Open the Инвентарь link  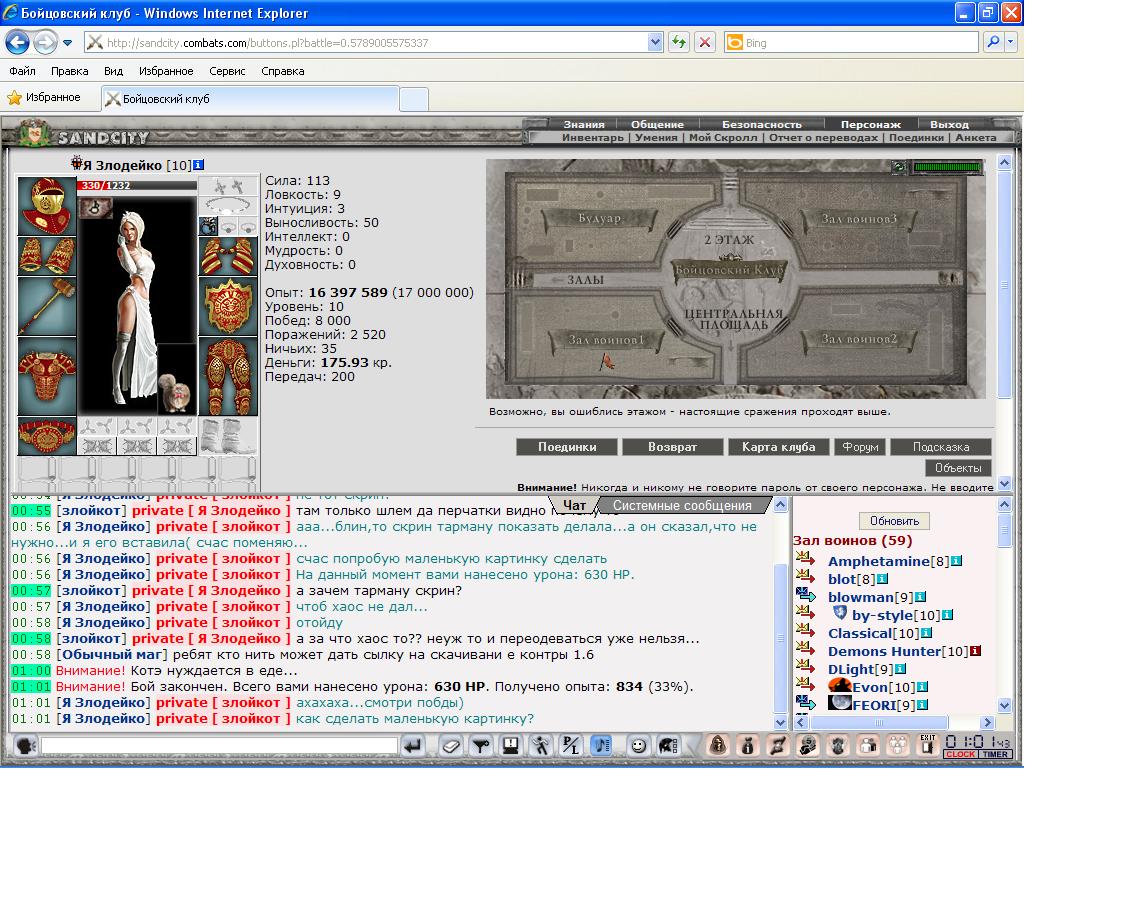click(x=593, y=137)
